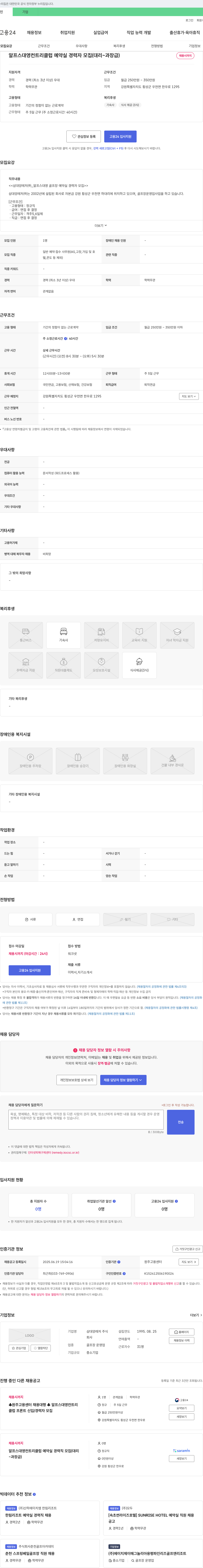Image resolution: width=203 pixels, height=1568 pixels.
Task: Jump to the 우대사항 section anchor
Action: point(81,46)
